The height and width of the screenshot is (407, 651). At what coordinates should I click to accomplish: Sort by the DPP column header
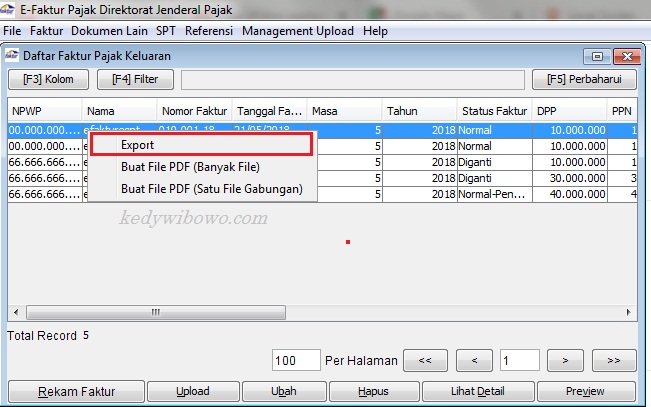click(570, 111)
